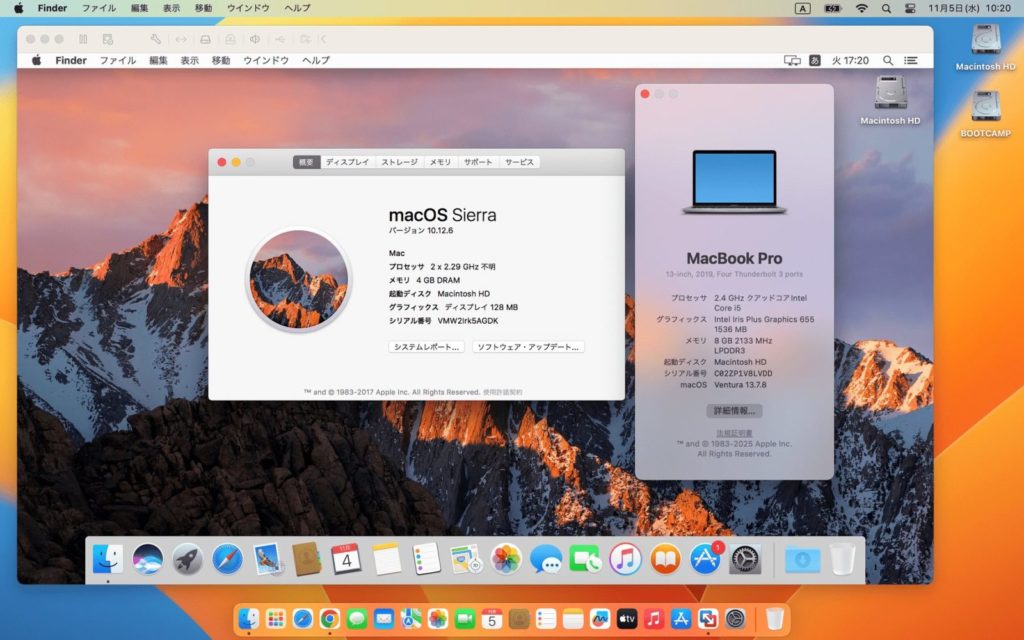
Task: Click VMware Fusion icon in the Ventura dock
Action: (708, 618)
